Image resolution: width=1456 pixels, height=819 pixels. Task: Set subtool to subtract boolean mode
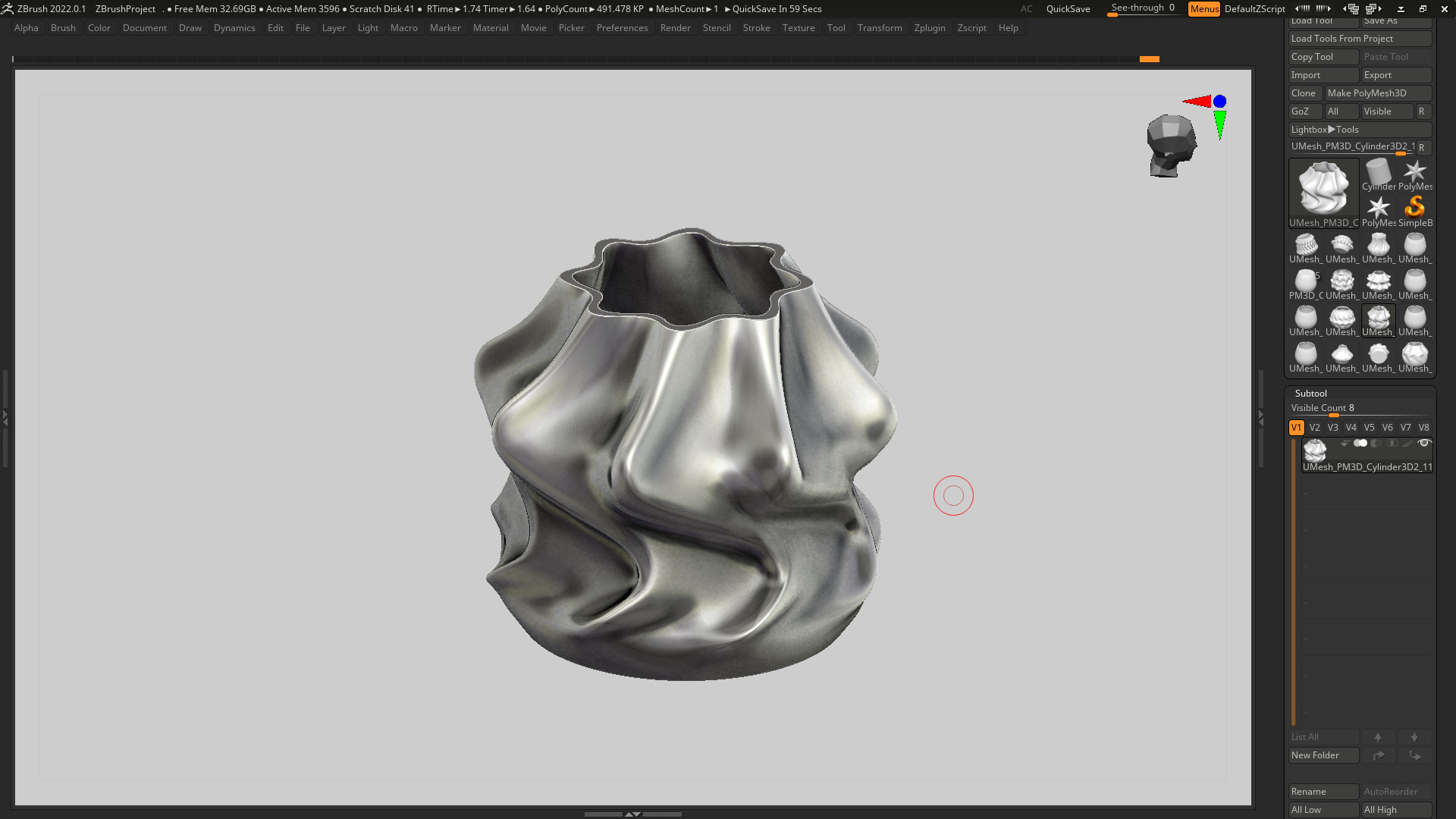pos(1376,444)
